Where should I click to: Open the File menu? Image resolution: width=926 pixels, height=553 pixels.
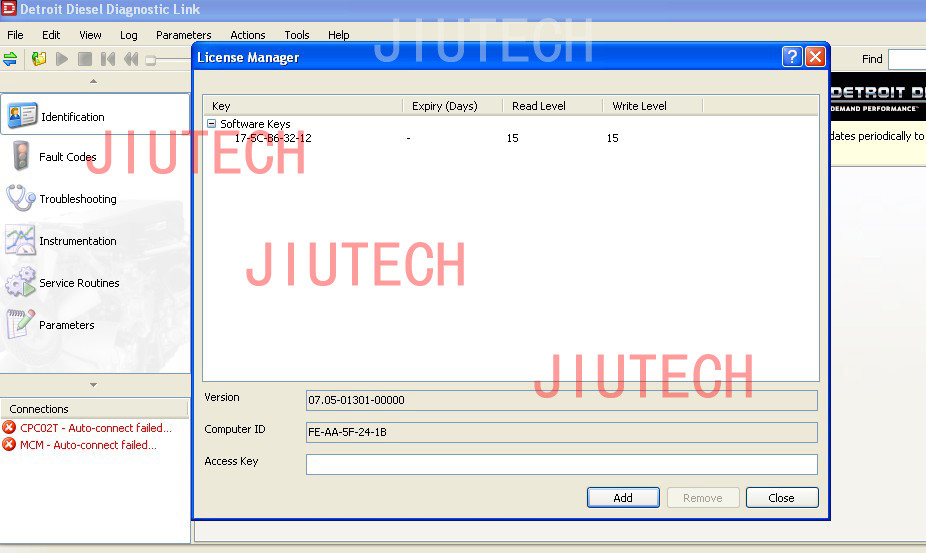(15, 35)
